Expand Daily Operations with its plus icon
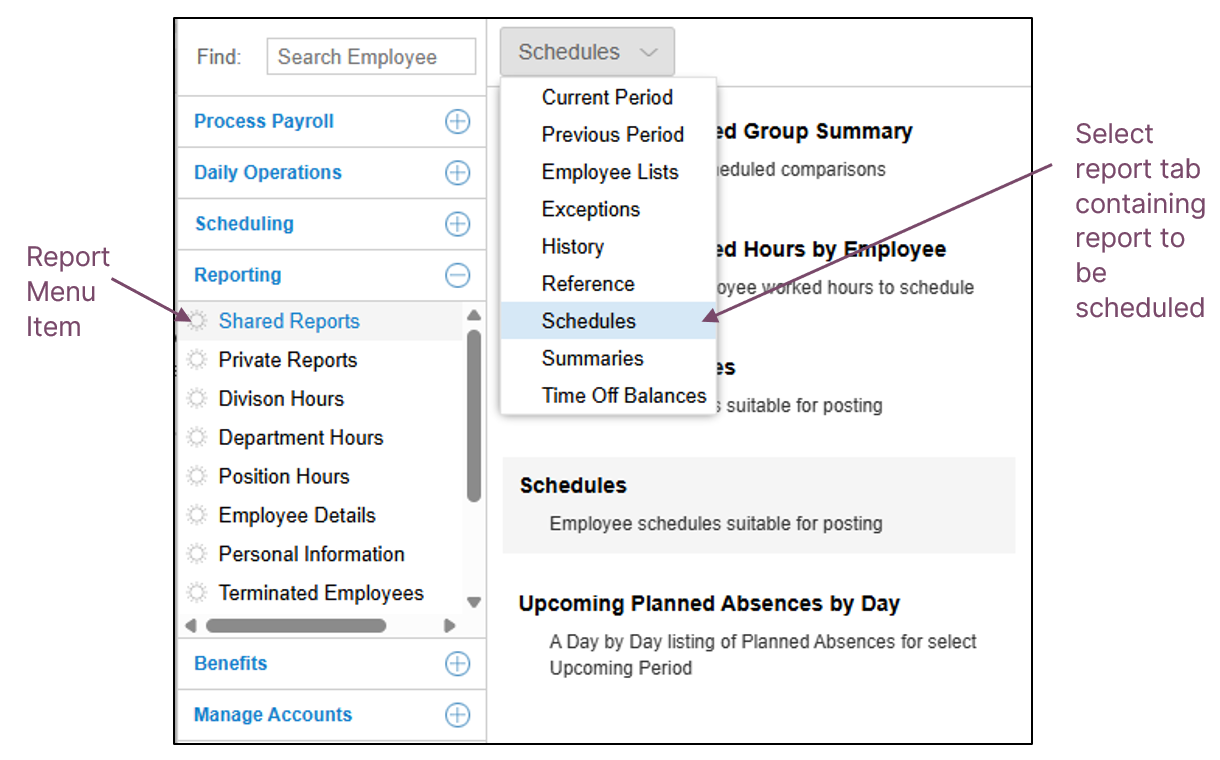Screen dimensions: 1220x760 tap(457, 173)
